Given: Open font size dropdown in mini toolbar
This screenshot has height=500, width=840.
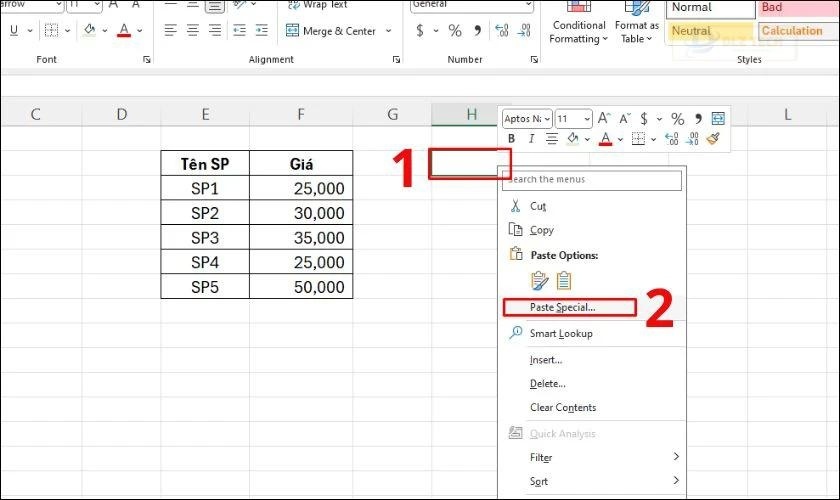Looking at the screenshot, I should pyautogui.click(x=586, y=119).
